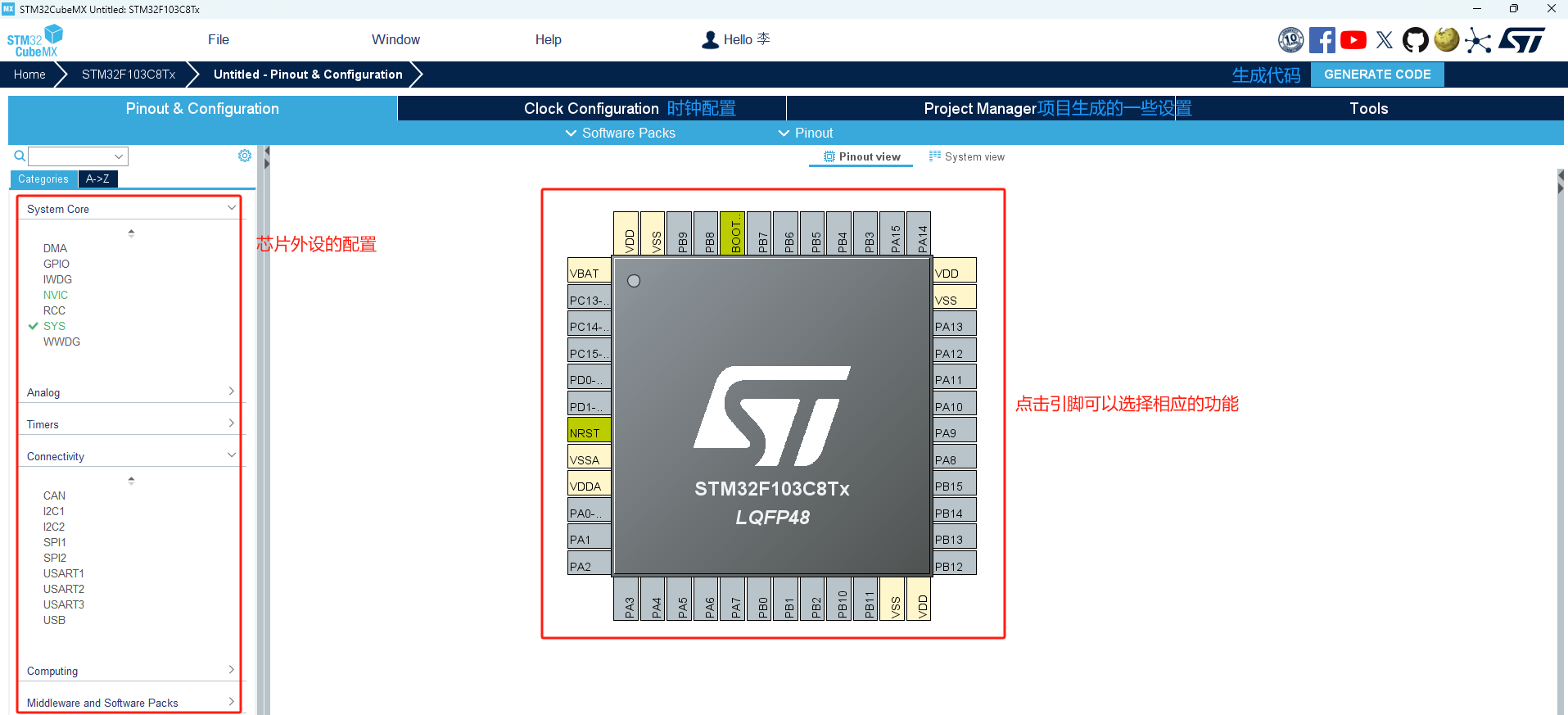
Task: Click the Pinout view chip icon
Action: click(829, 156)
